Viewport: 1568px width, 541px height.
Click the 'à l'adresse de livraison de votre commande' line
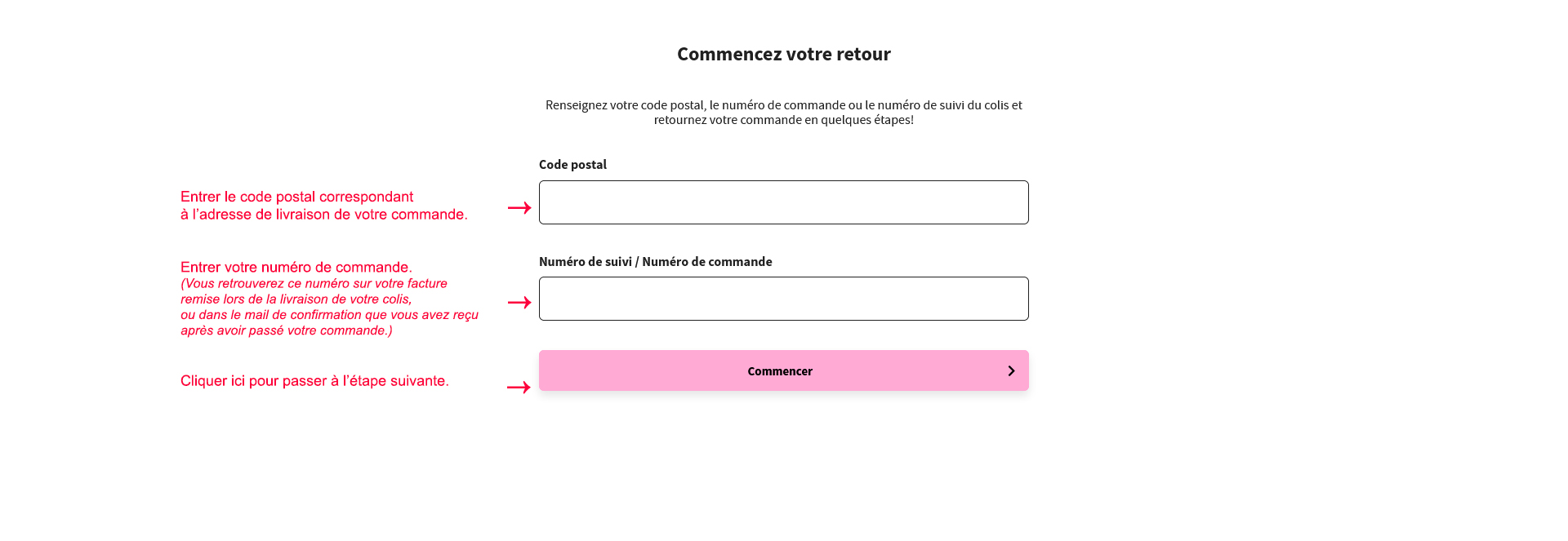click(x=324, y=215)
